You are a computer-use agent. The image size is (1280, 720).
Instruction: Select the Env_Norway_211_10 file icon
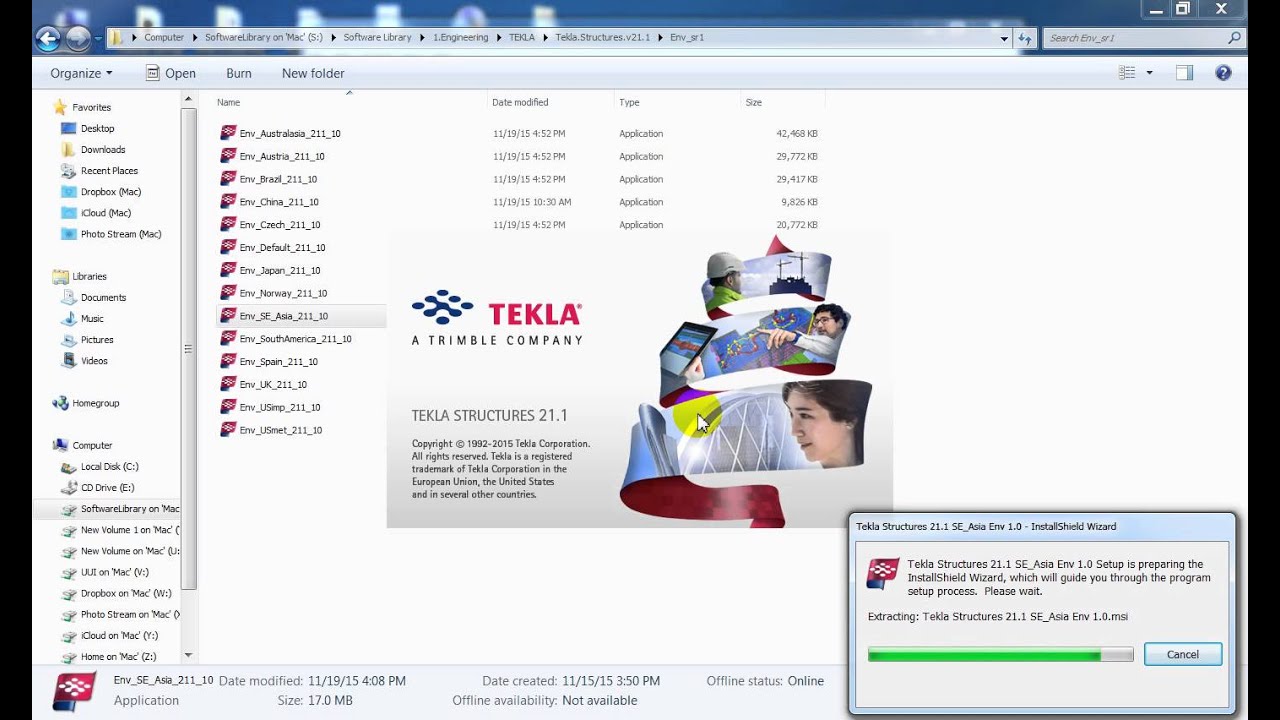click(228, 293)
